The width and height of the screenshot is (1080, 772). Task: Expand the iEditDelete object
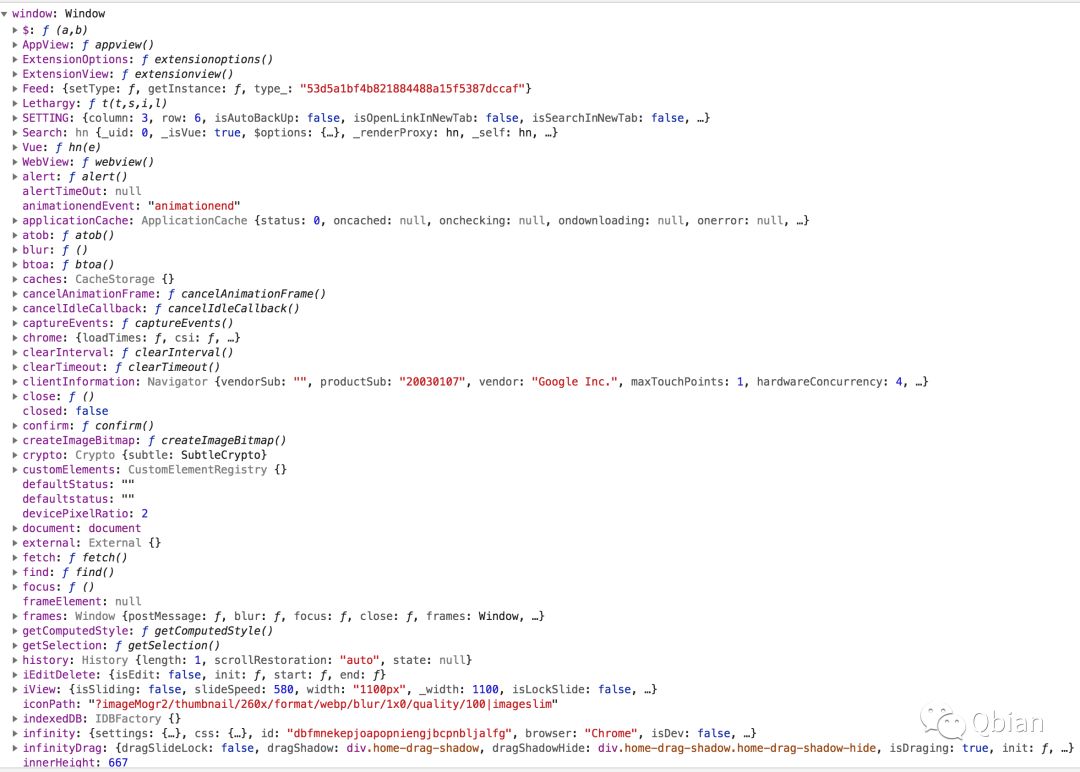click(x=14, y=675)
